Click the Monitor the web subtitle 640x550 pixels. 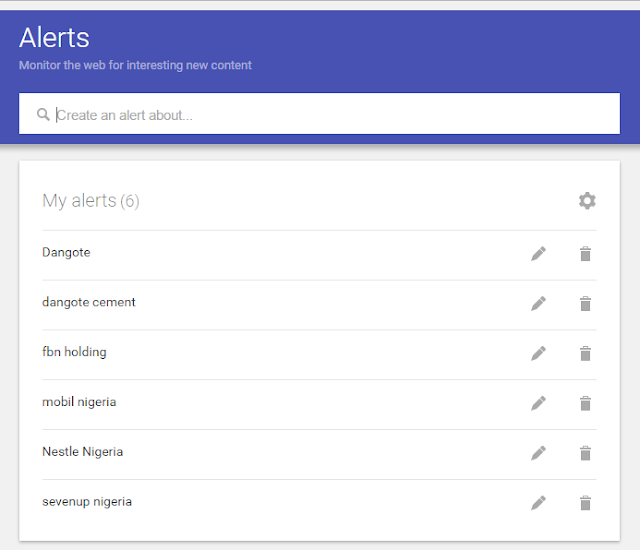point(135,65)
